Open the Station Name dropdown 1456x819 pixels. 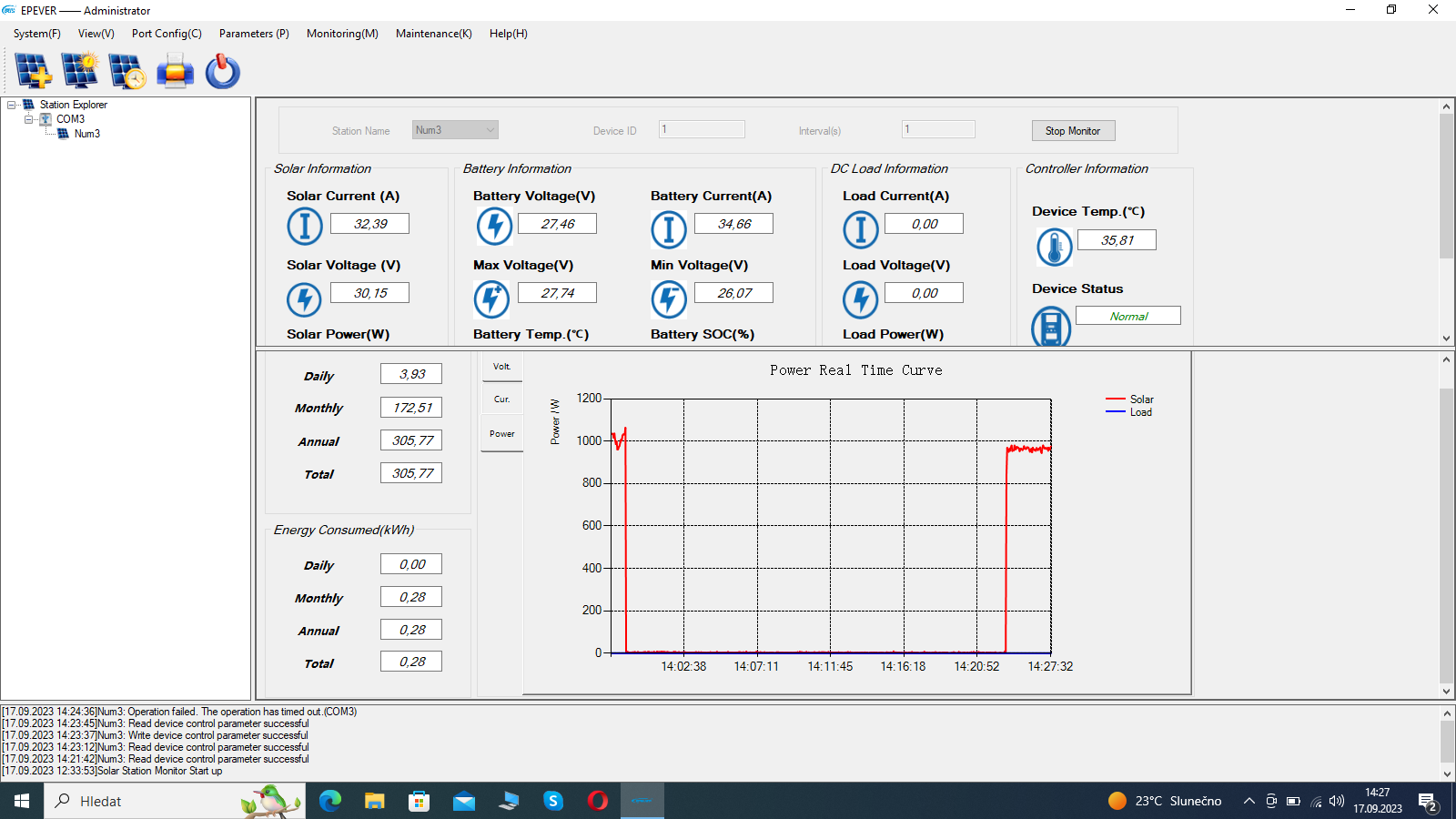pos(490,130)
